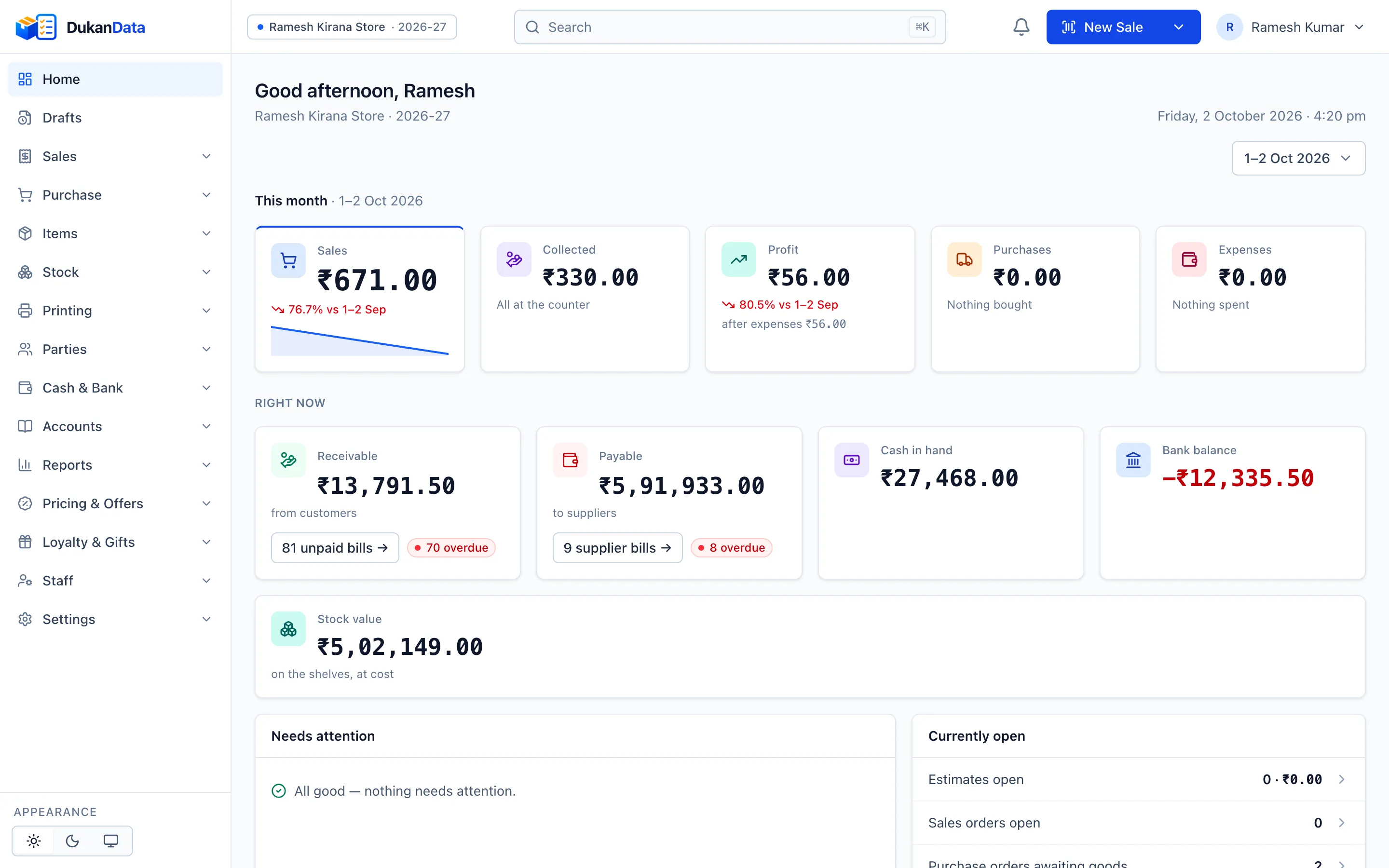Screen dimensions: 1389x868
Task: Click the Printing printer icon in sidebar
Action: [25, 311]
